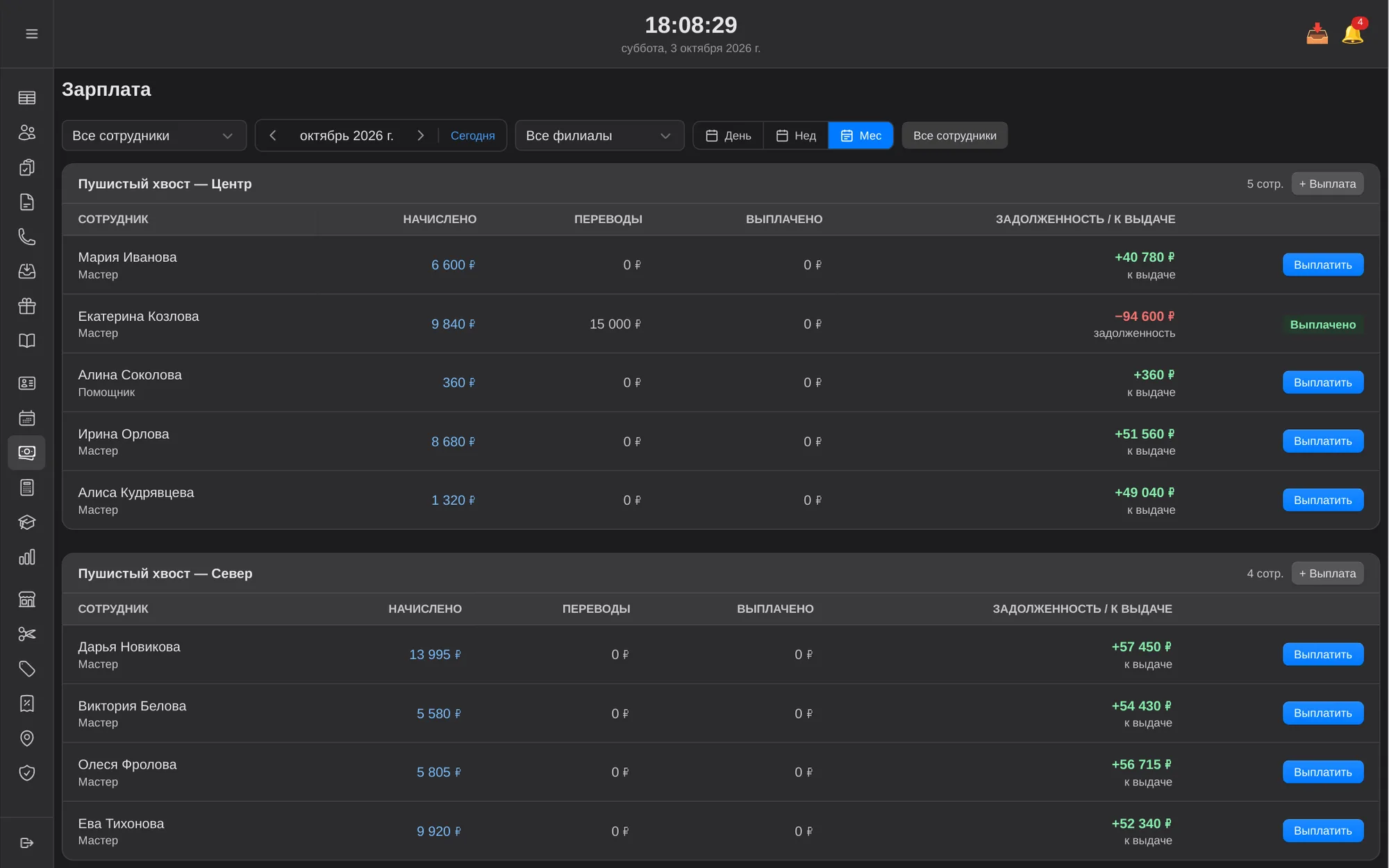Open the people/clients icon in sidebar

click(x=27, y=133)
